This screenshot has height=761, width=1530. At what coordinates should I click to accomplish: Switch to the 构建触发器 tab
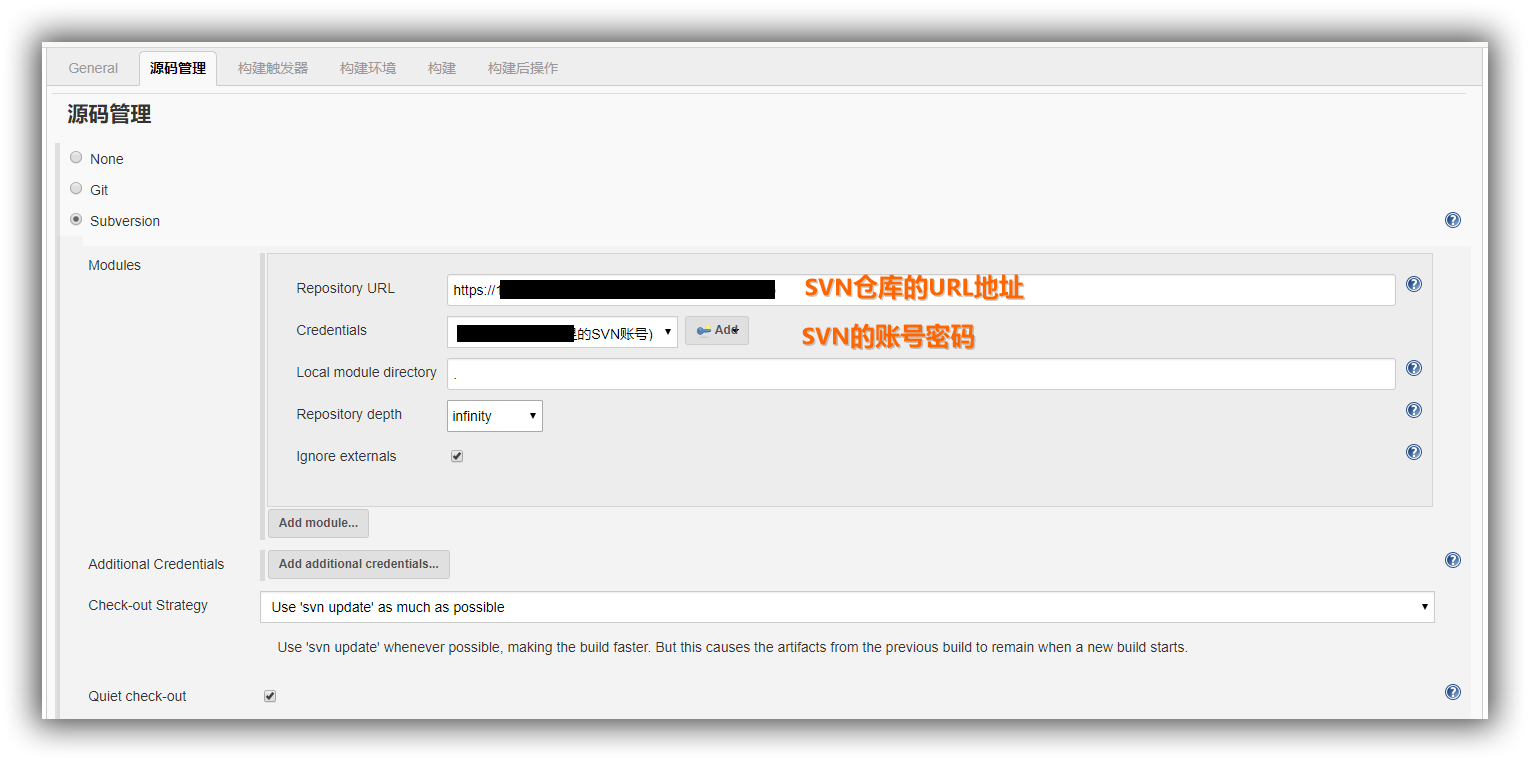tap(273, 68)
